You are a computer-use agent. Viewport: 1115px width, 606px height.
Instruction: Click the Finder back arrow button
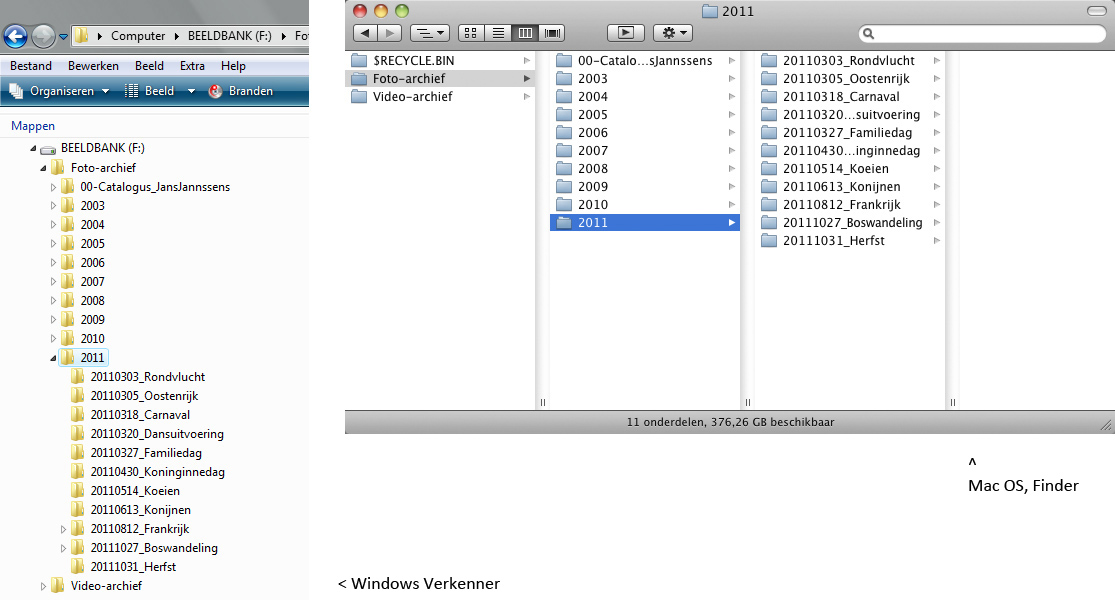[363, 33]
